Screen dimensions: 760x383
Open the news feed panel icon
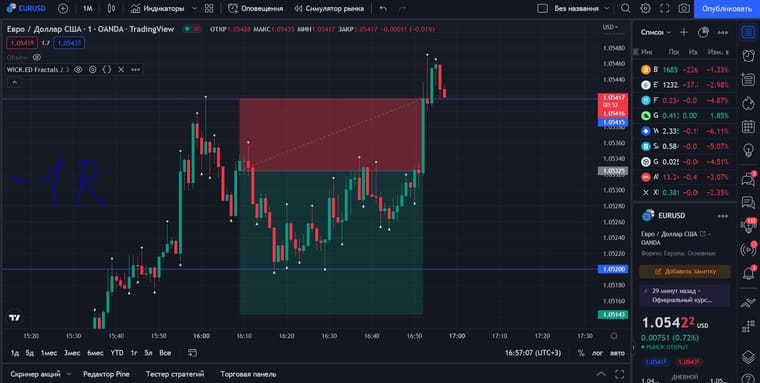(748, 79)
